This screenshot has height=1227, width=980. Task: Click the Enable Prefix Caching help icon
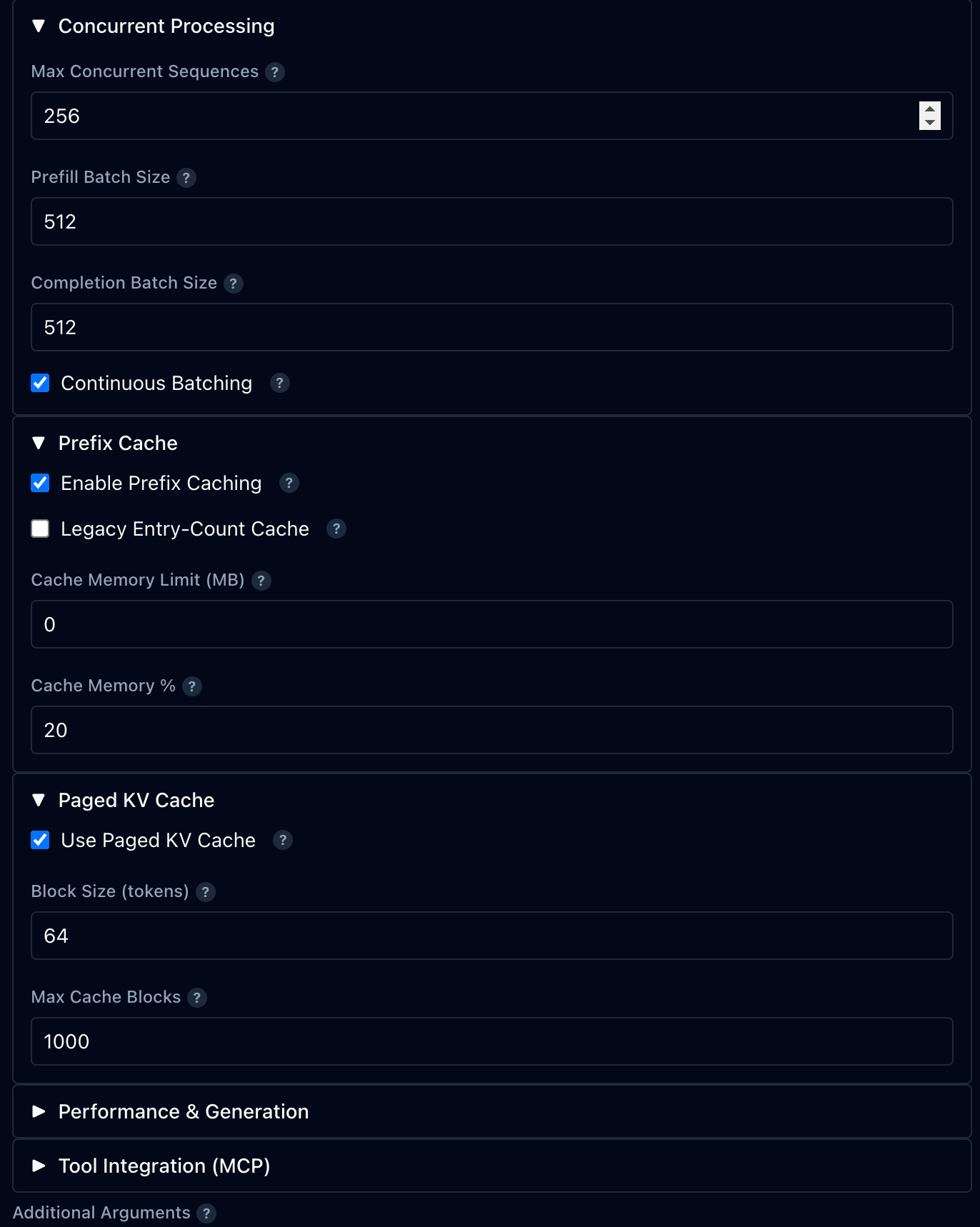pyautogui.click(x=289, y=484)
